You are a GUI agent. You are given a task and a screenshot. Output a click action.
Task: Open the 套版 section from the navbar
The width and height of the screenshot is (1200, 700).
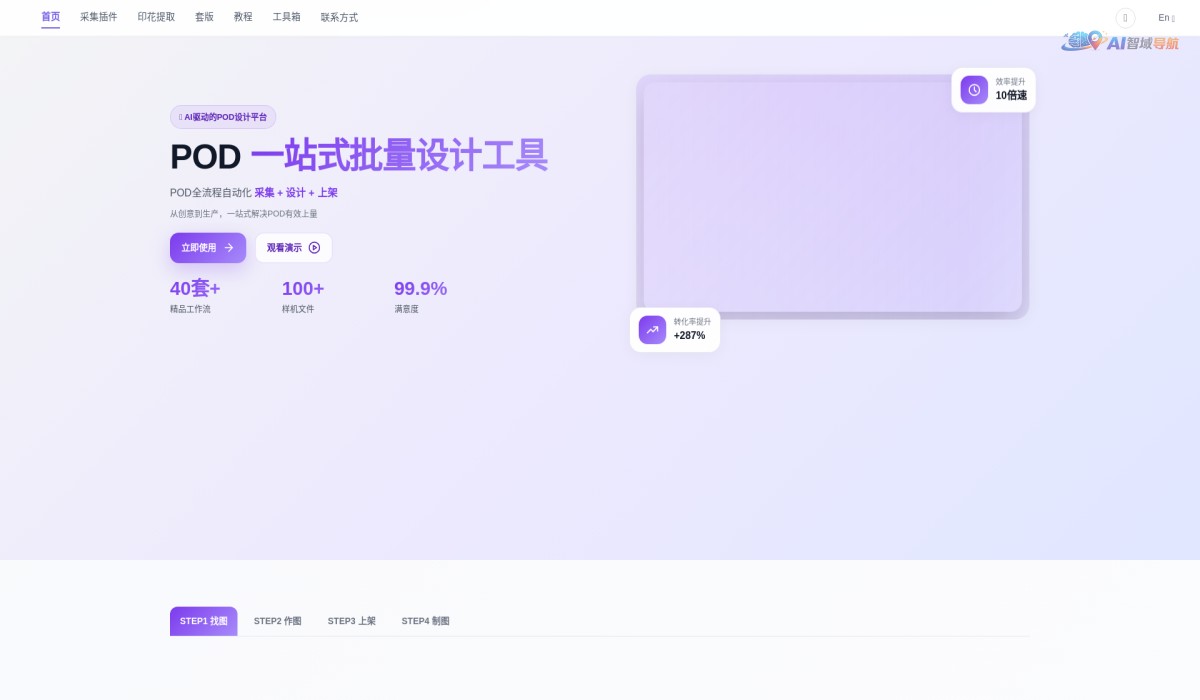204,17
